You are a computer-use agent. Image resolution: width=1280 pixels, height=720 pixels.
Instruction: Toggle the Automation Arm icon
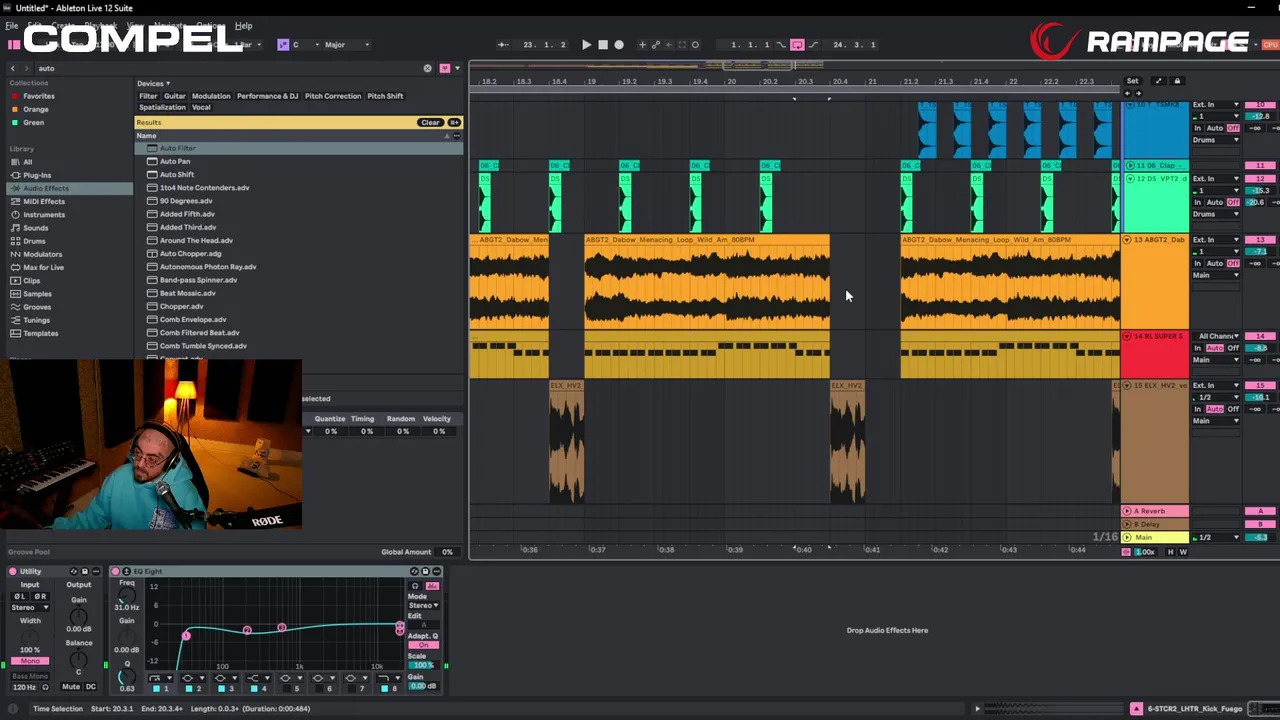click(x=657, y=45)
